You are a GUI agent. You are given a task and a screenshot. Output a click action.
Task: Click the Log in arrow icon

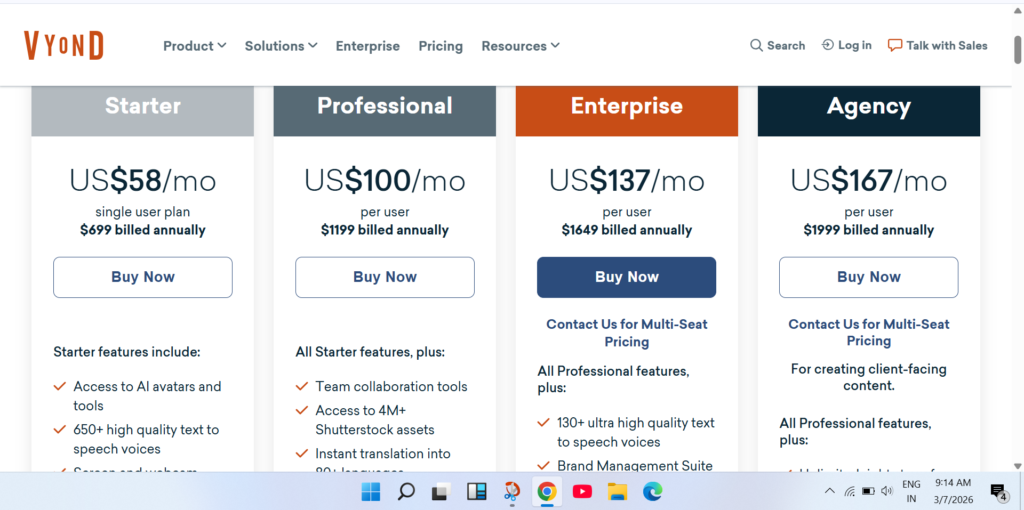[827, 45]
